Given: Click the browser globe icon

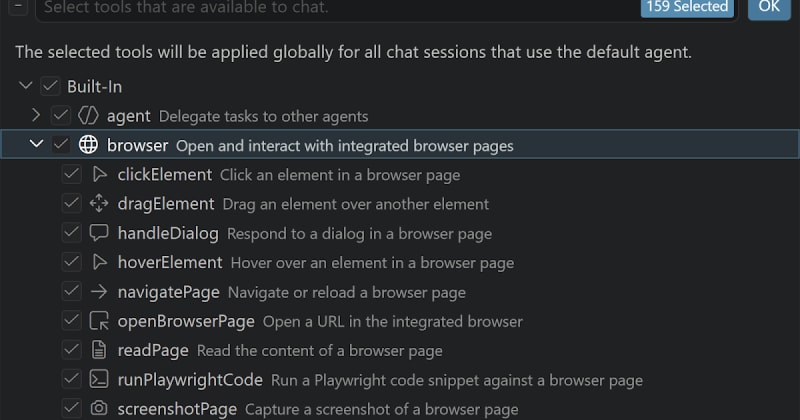Looking at the screenshot, I should point(88,145).
